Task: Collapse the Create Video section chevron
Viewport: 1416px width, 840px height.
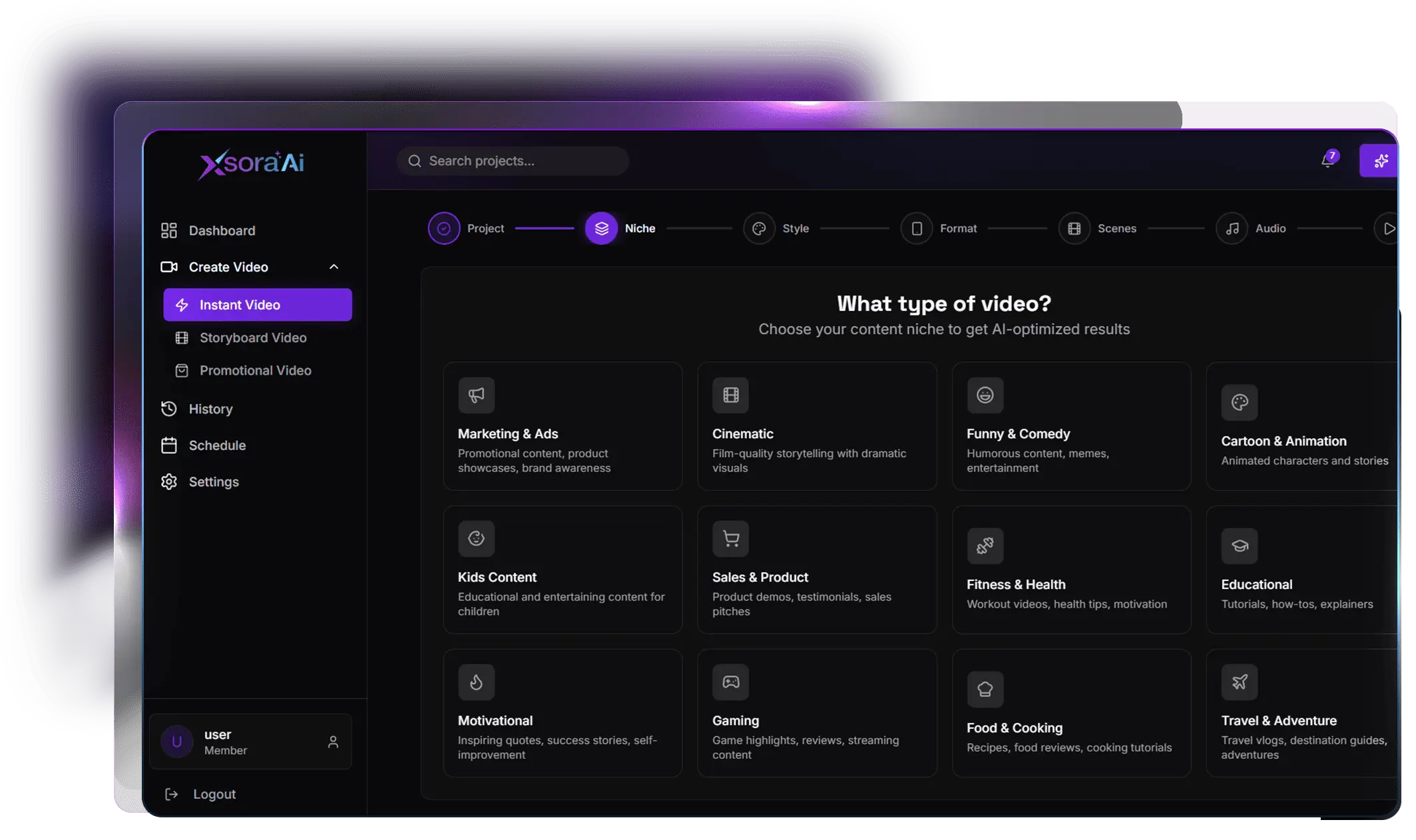Action: point(334,267)
